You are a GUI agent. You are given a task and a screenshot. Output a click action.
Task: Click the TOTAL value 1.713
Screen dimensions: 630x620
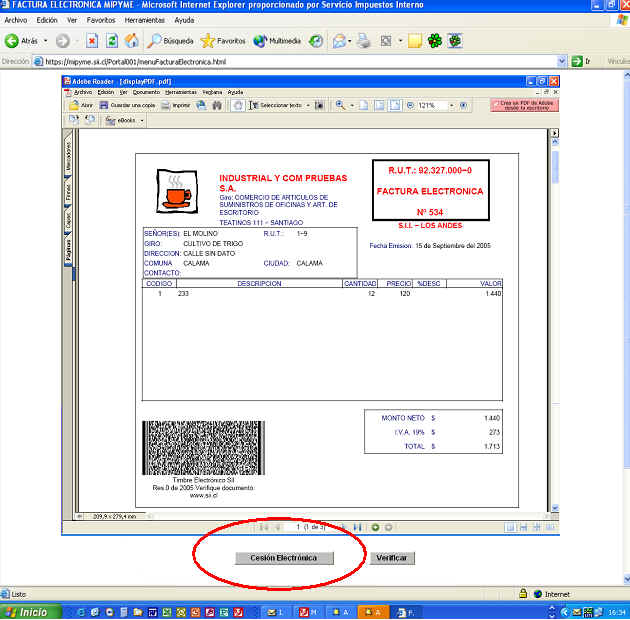(492, 446)
